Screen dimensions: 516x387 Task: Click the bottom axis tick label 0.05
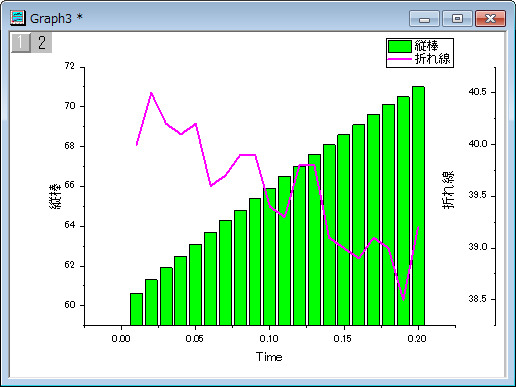pyautogui.click(x=195, y=339)
